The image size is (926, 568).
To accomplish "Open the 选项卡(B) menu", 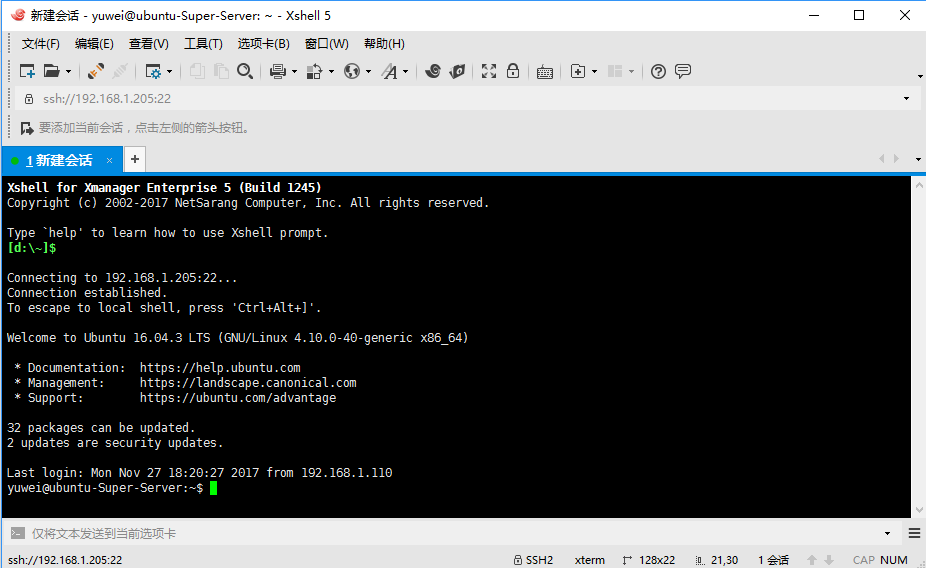I will click(263, 44).
